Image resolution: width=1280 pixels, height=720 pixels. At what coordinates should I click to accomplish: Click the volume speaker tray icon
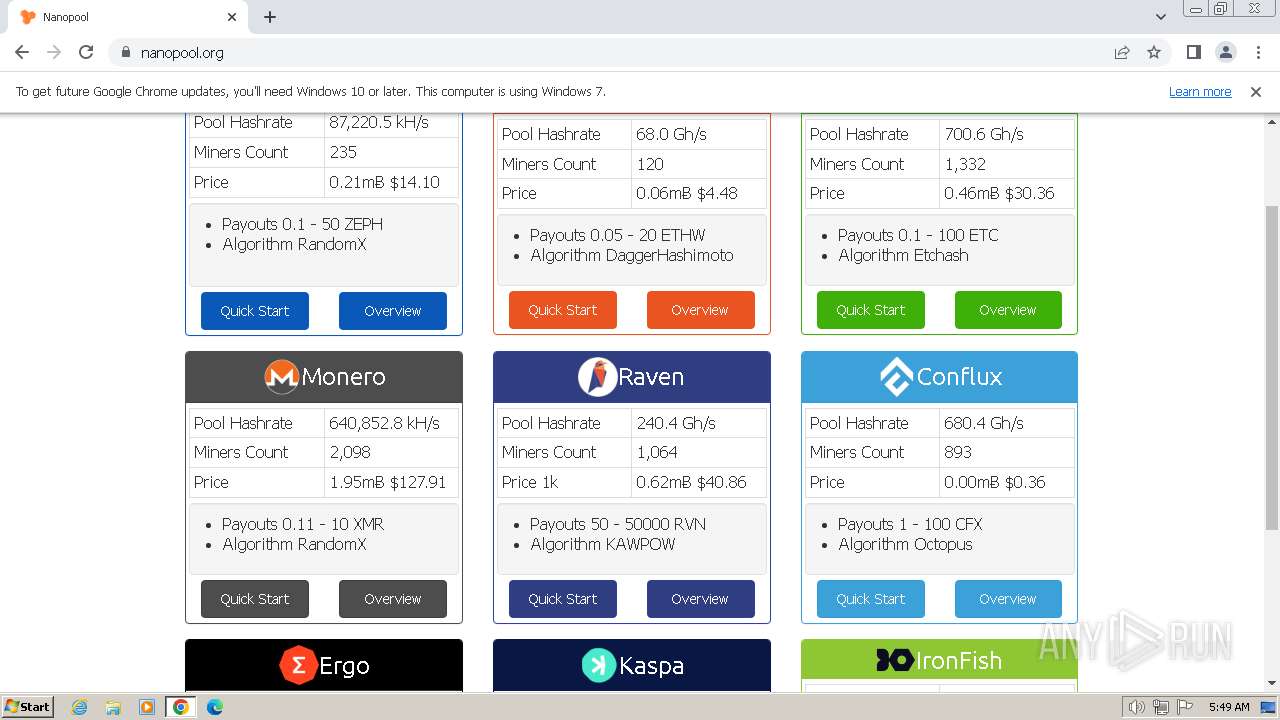click(x=1137, y=707)
